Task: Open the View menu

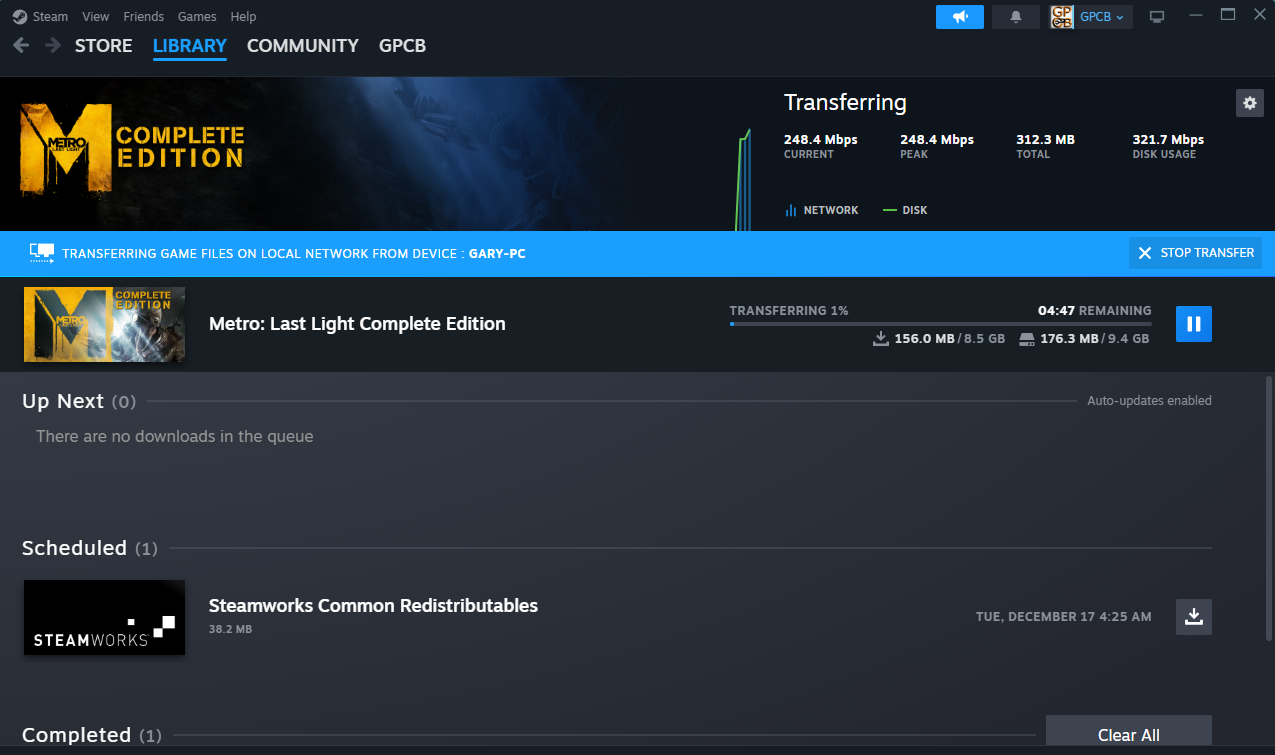Action: click(x=95, y=16)
